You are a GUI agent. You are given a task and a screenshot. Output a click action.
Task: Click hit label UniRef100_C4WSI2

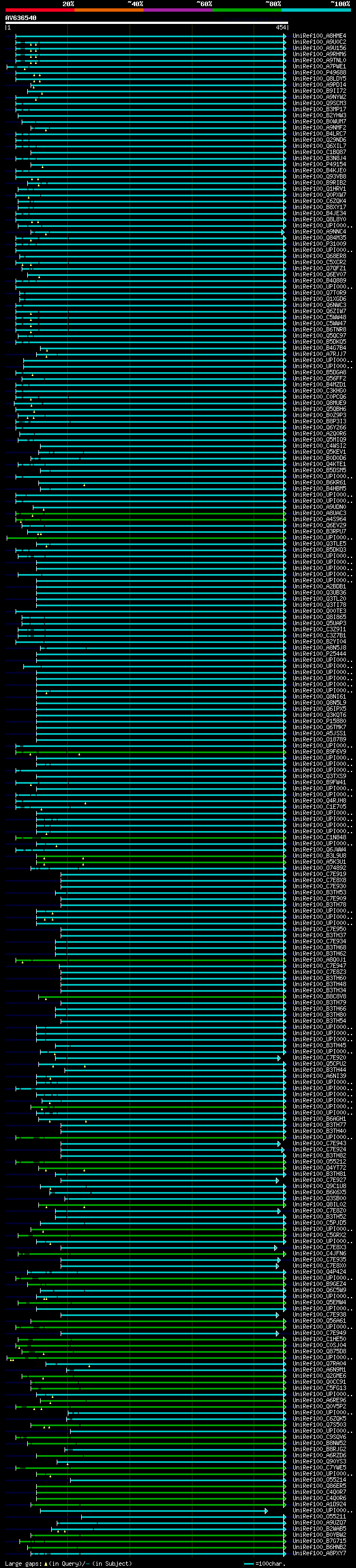[319, 446]
